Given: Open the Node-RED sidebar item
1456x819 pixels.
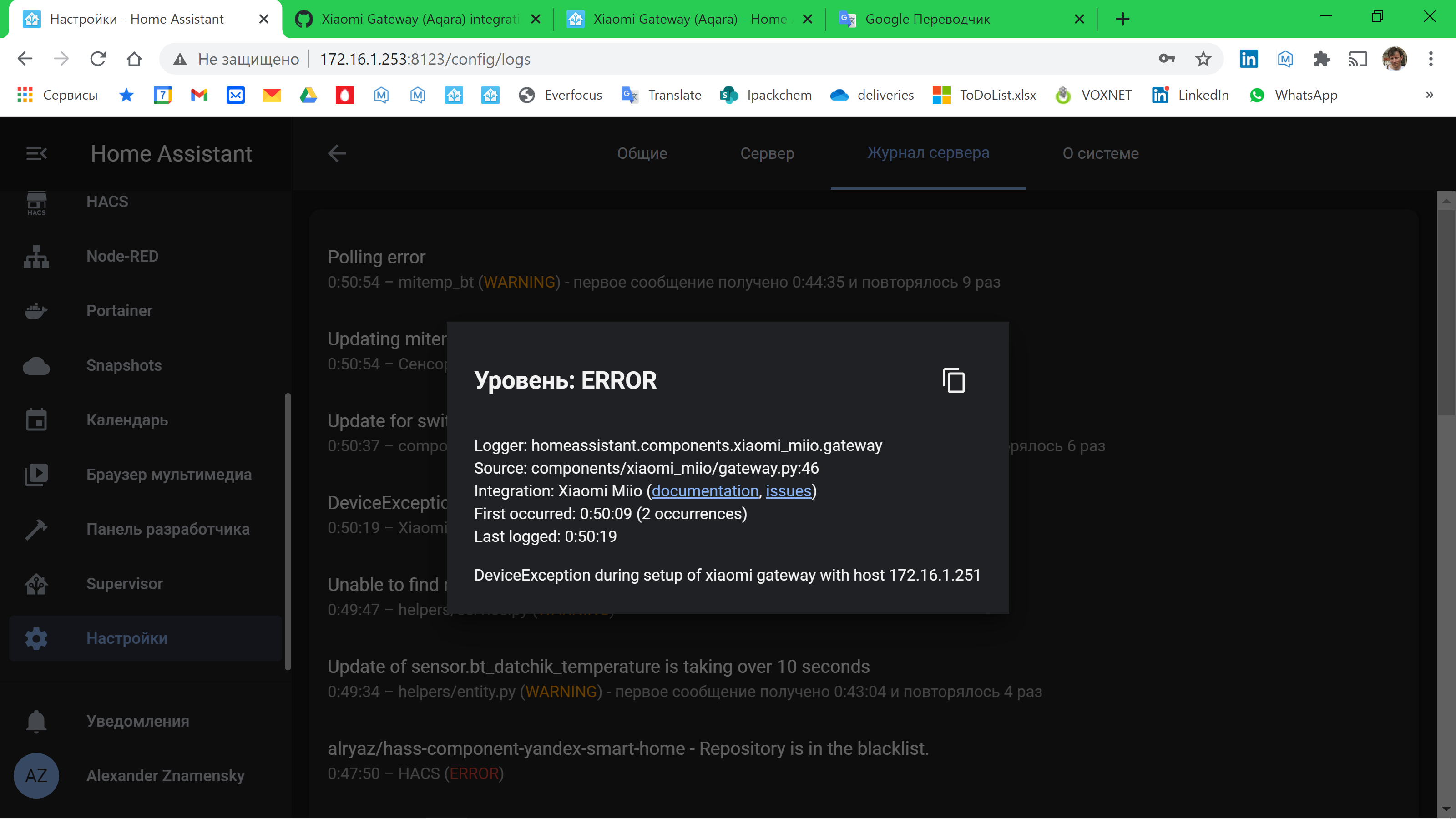Looking at the screenshot, I should click(122, 256).
